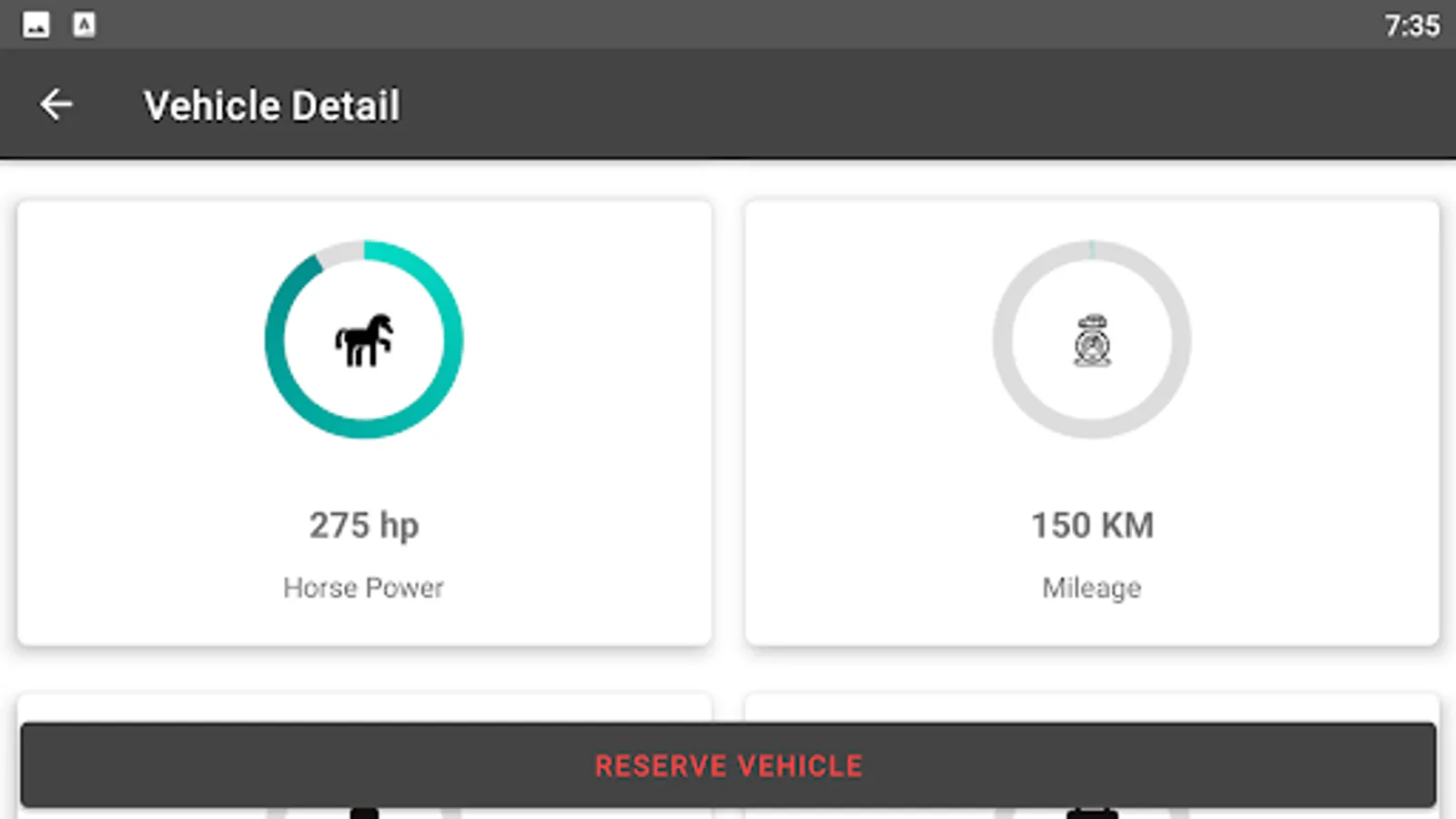Open the Horse Power card
The image size is (1456, 819).
click(x=136, y=455)
